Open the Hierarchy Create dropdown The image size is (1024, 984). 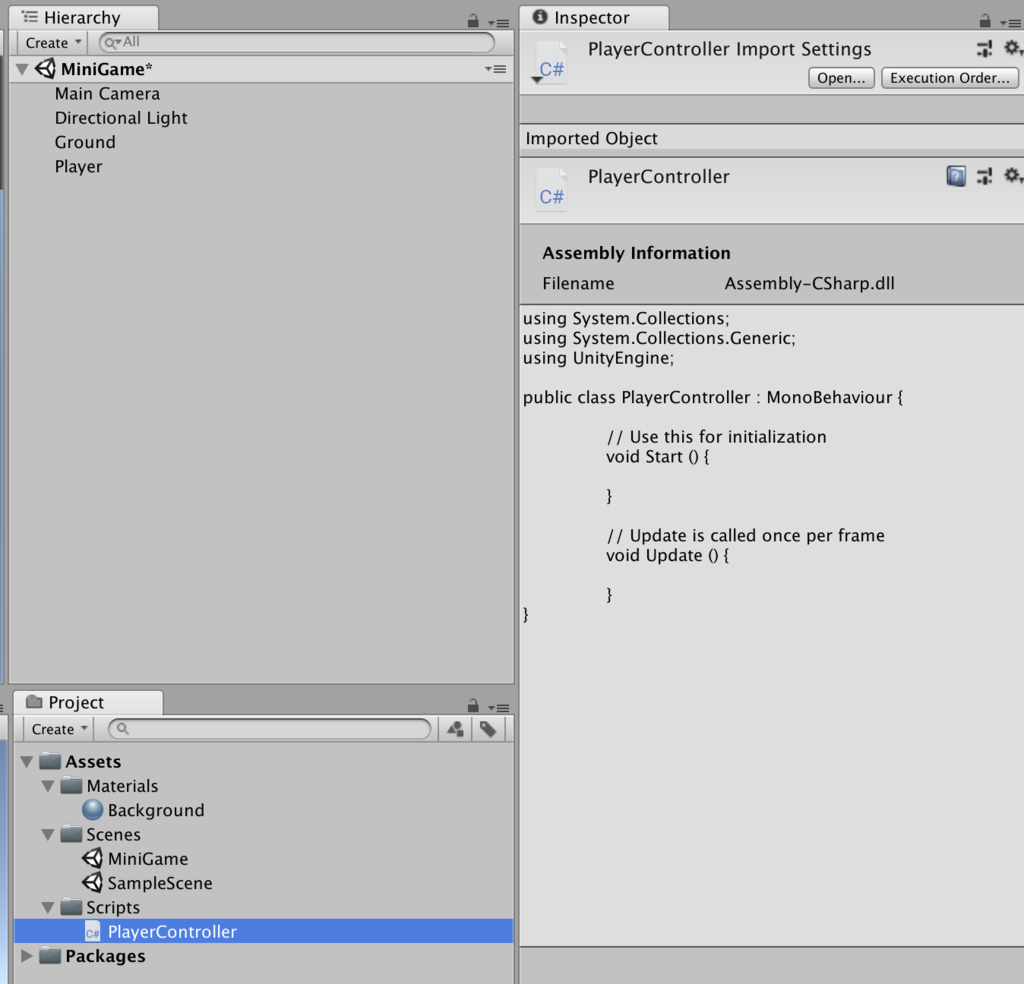point(52,42)
